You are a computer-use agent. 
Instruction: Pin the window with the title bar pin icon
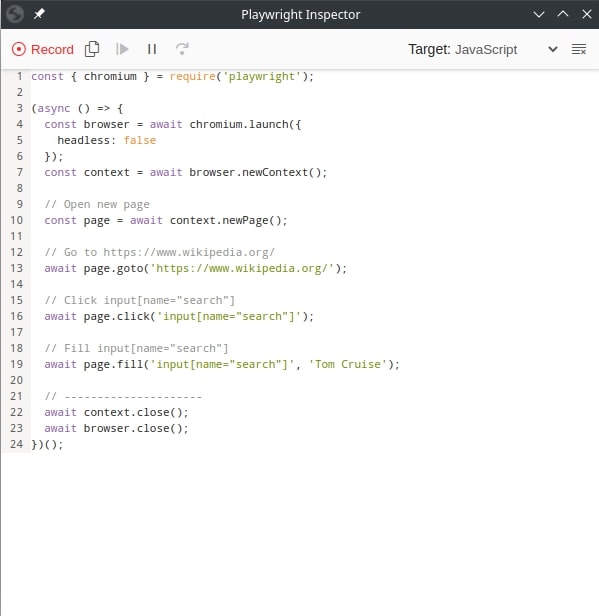pyautogui.click(x=39, y=14)
